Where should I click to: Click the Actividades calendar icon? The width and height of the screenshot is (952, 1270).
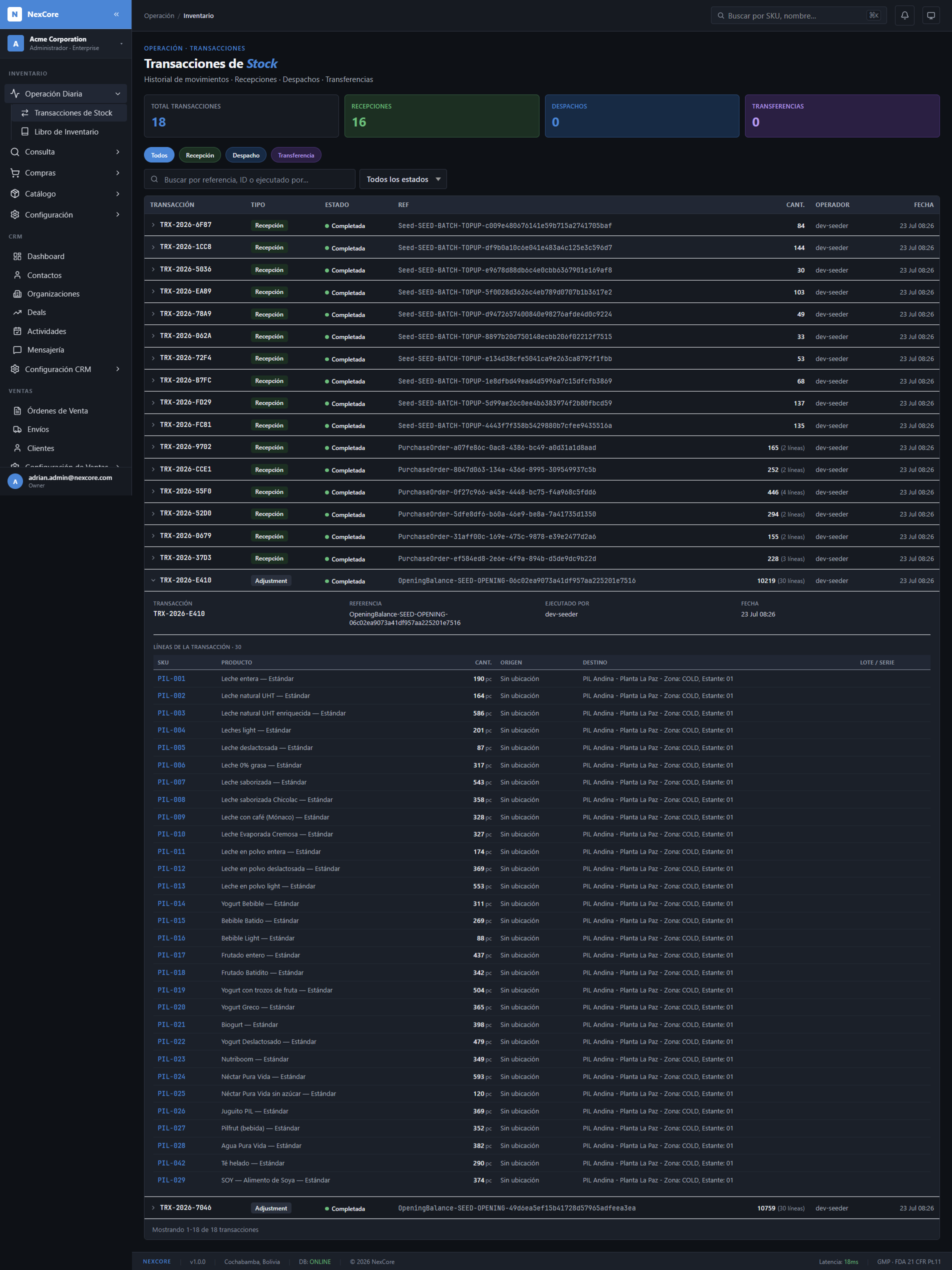click(17, 331)
